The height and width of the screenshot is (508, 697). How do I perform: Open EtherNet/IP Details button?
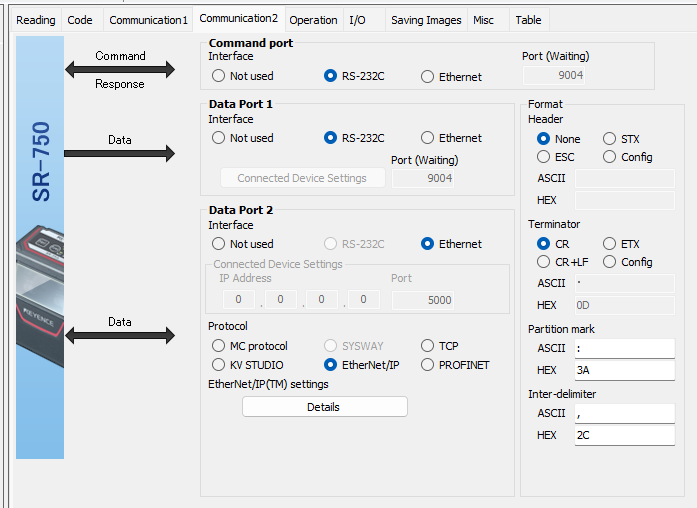(324, 407)
